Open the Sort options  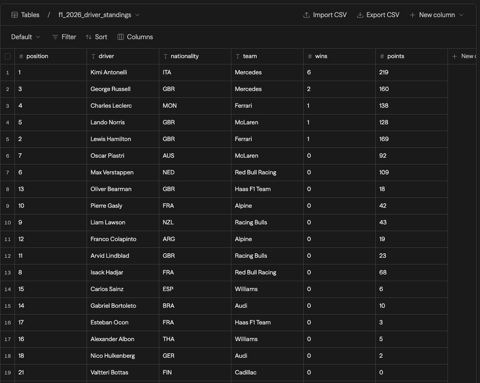tap(96, 37)
